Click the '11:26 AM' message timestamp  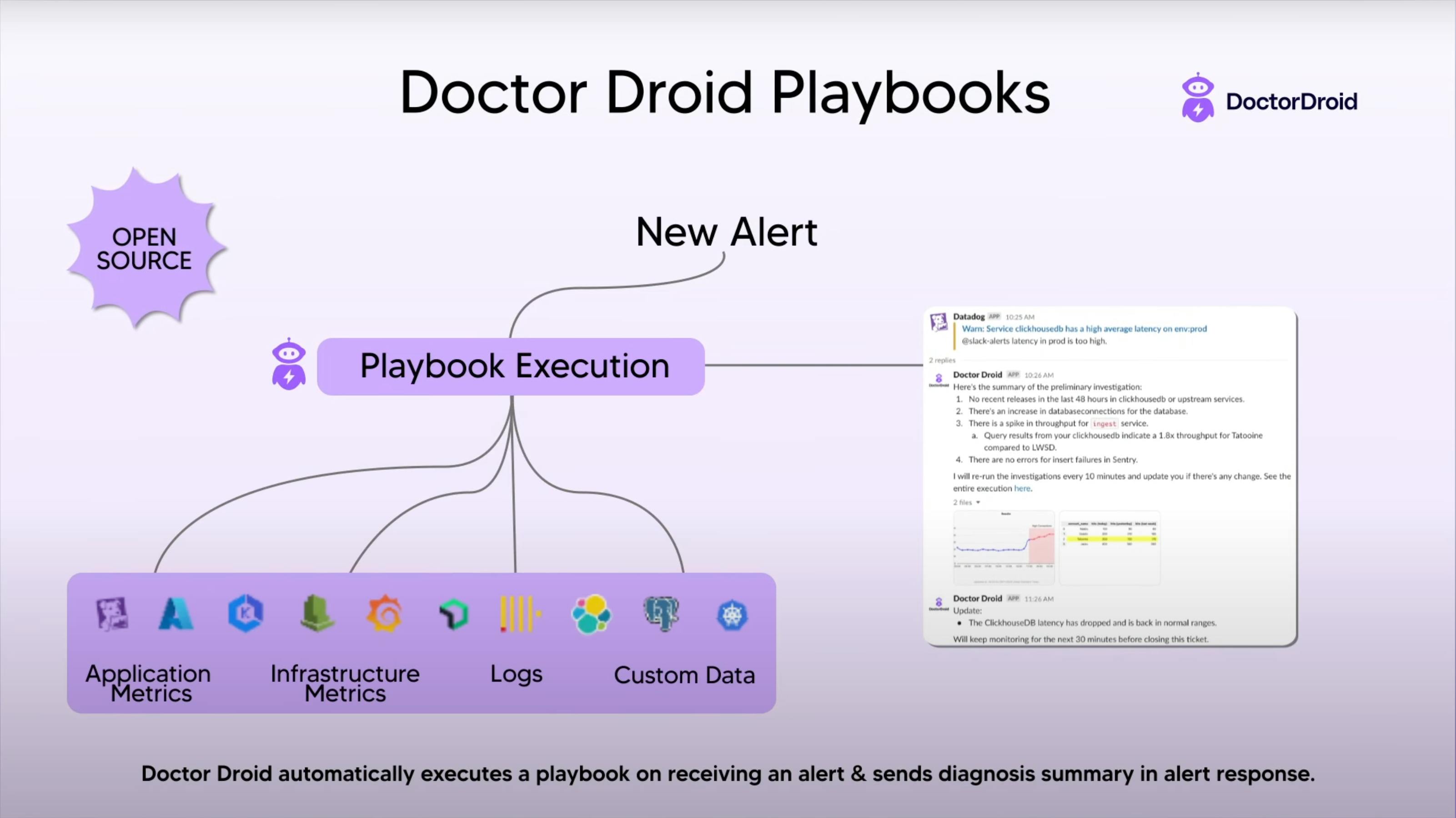(1039, 599)
